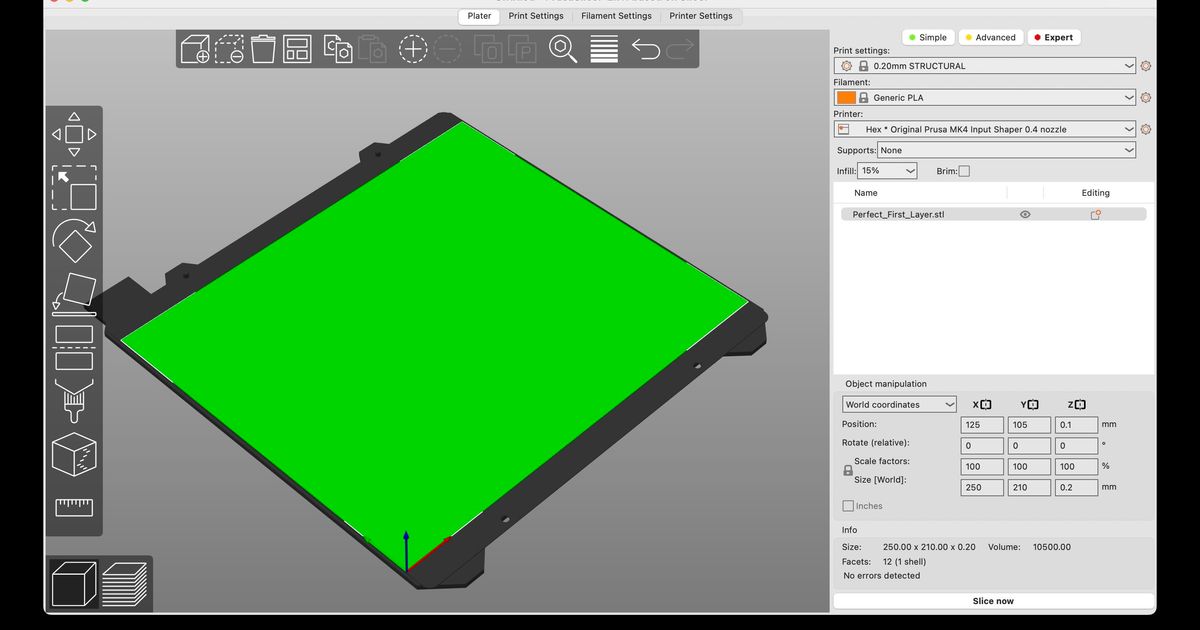Open the Supports dropdown
The width and height of the screenshot is (1200, 630).
tap(1006, 150)
